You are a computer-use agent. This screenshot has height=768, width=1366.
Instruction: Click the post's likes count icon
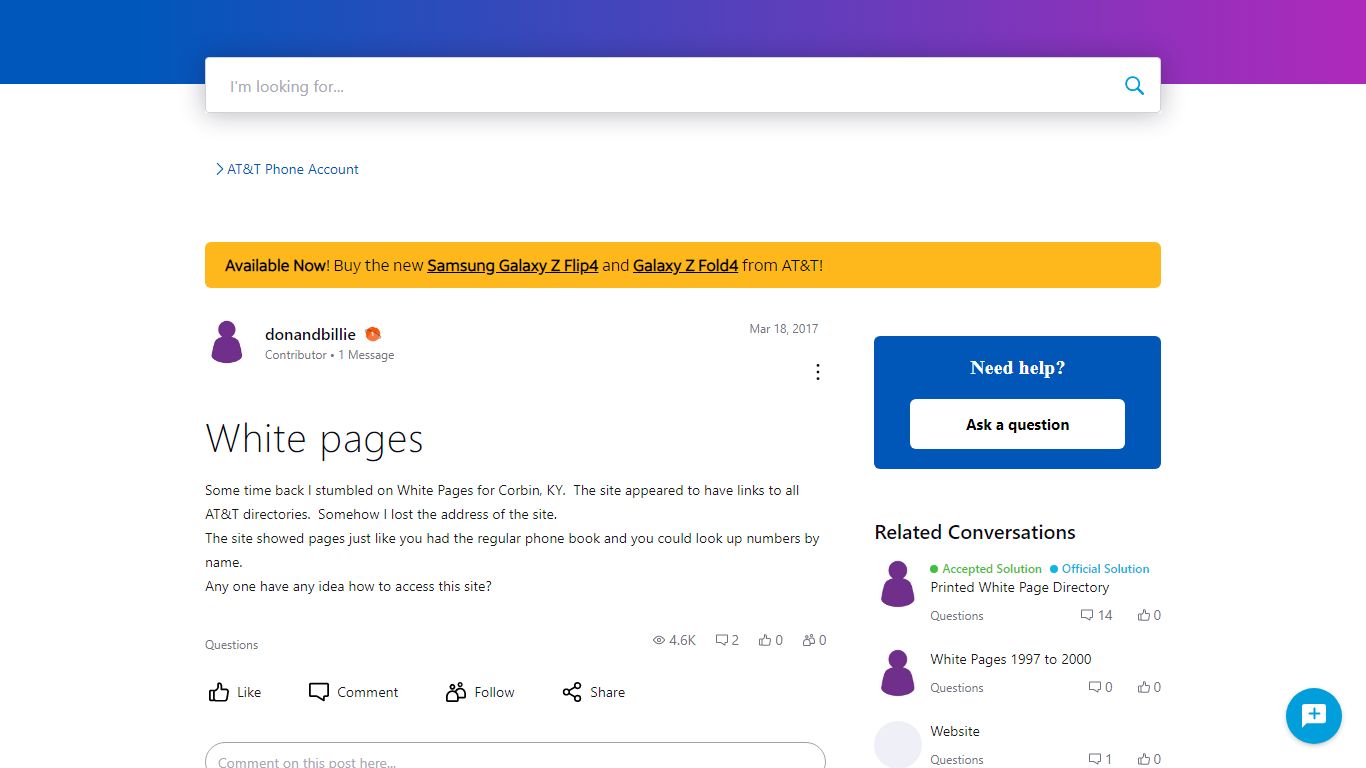[x=765, y=640]
